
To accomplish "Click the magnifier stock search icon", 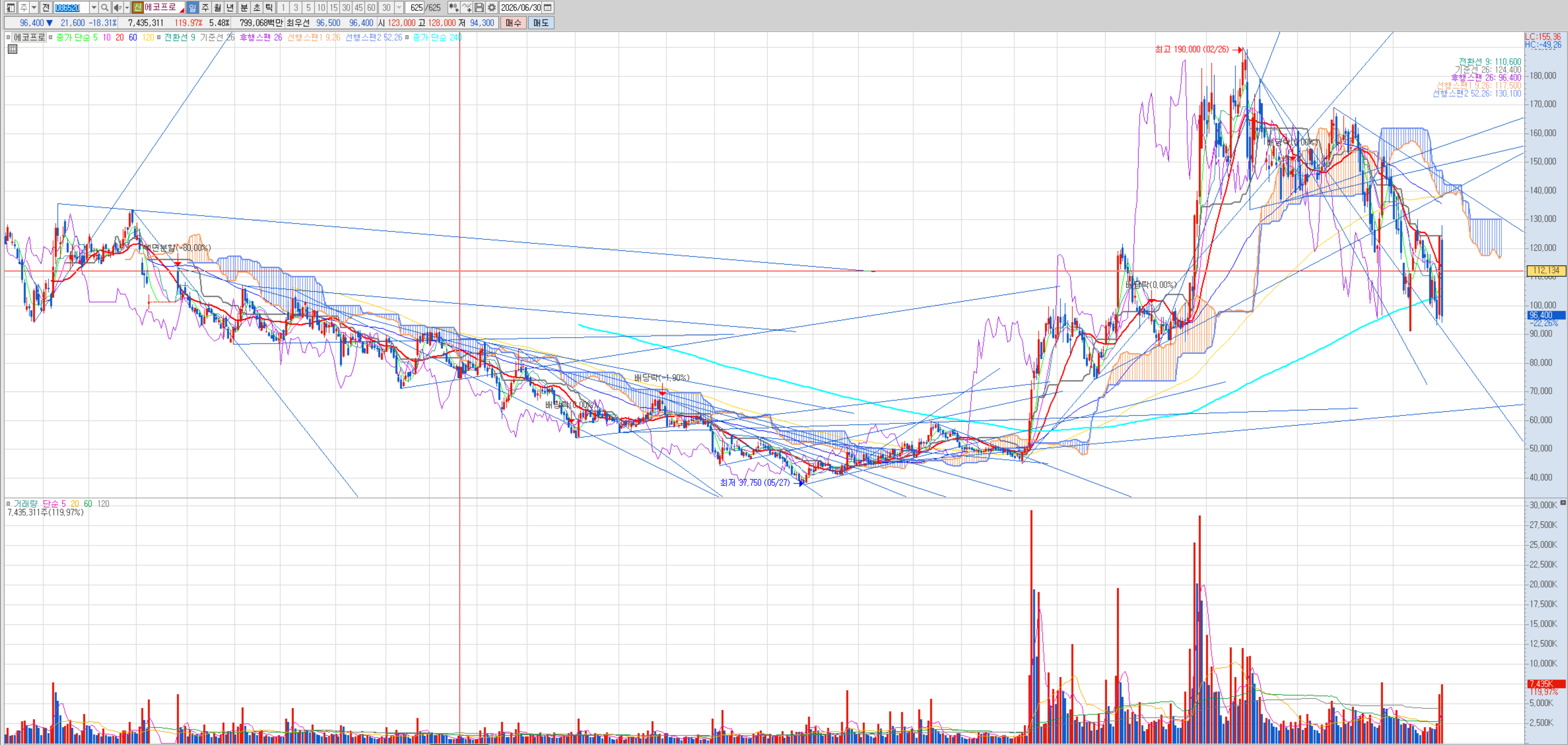I will click(105, 8).
